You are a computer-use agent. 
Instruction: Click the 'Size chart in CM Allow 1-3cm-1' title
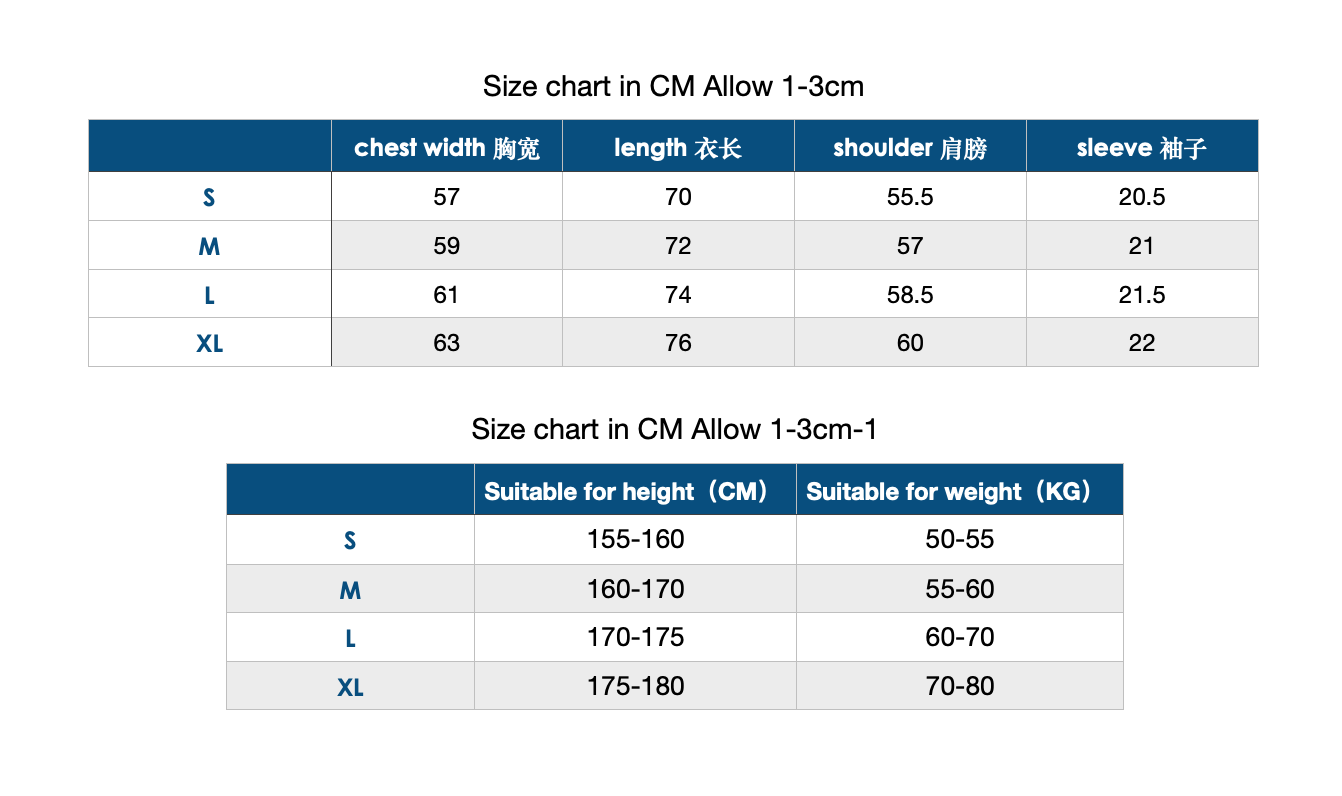(674, 430)
